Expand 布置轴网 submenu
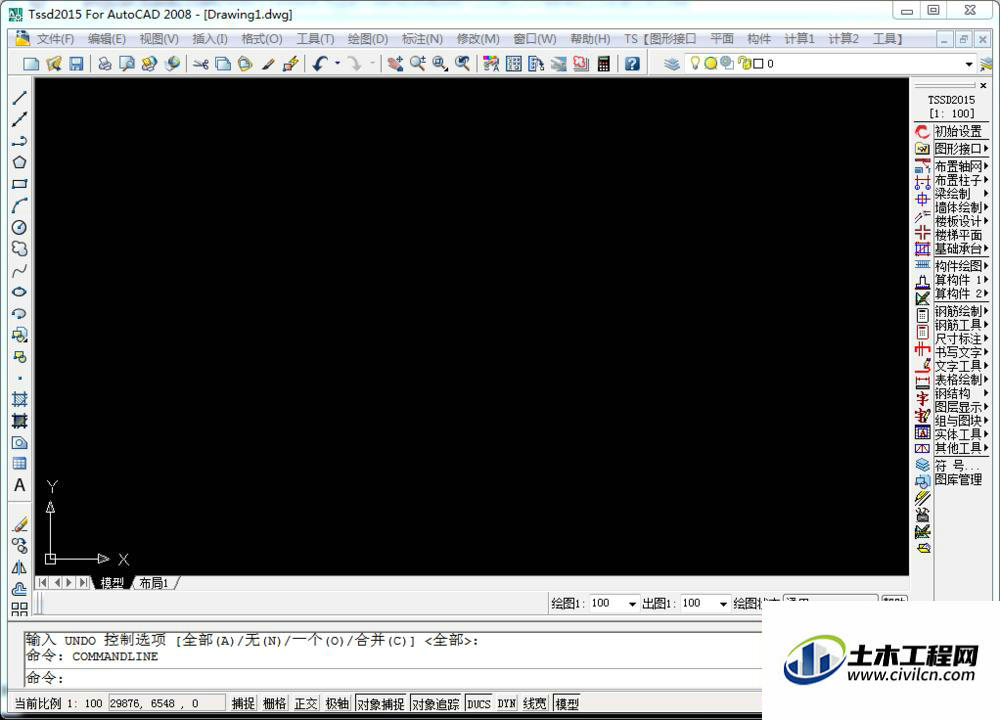This screenshot has height=720, width=1000. (961, 166)
